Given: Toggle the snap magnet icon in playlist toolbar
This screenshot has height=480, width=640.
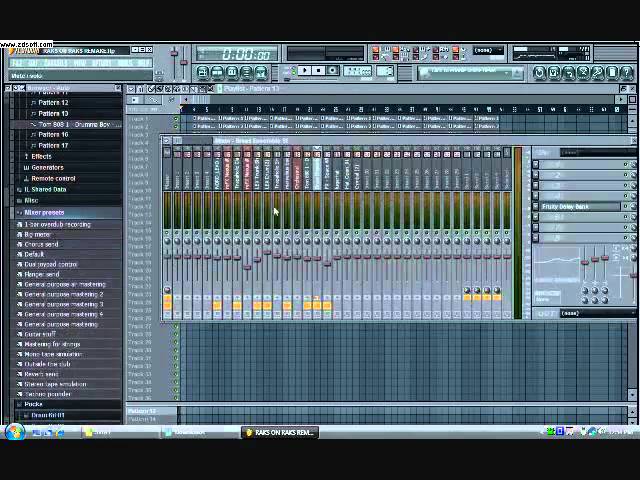Looking at the screenshot, I should click(140, 89).
